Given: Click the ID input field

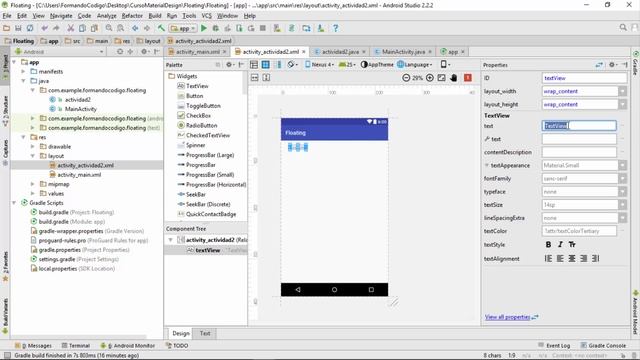Looking at the screenshot, I should (584, 78).
